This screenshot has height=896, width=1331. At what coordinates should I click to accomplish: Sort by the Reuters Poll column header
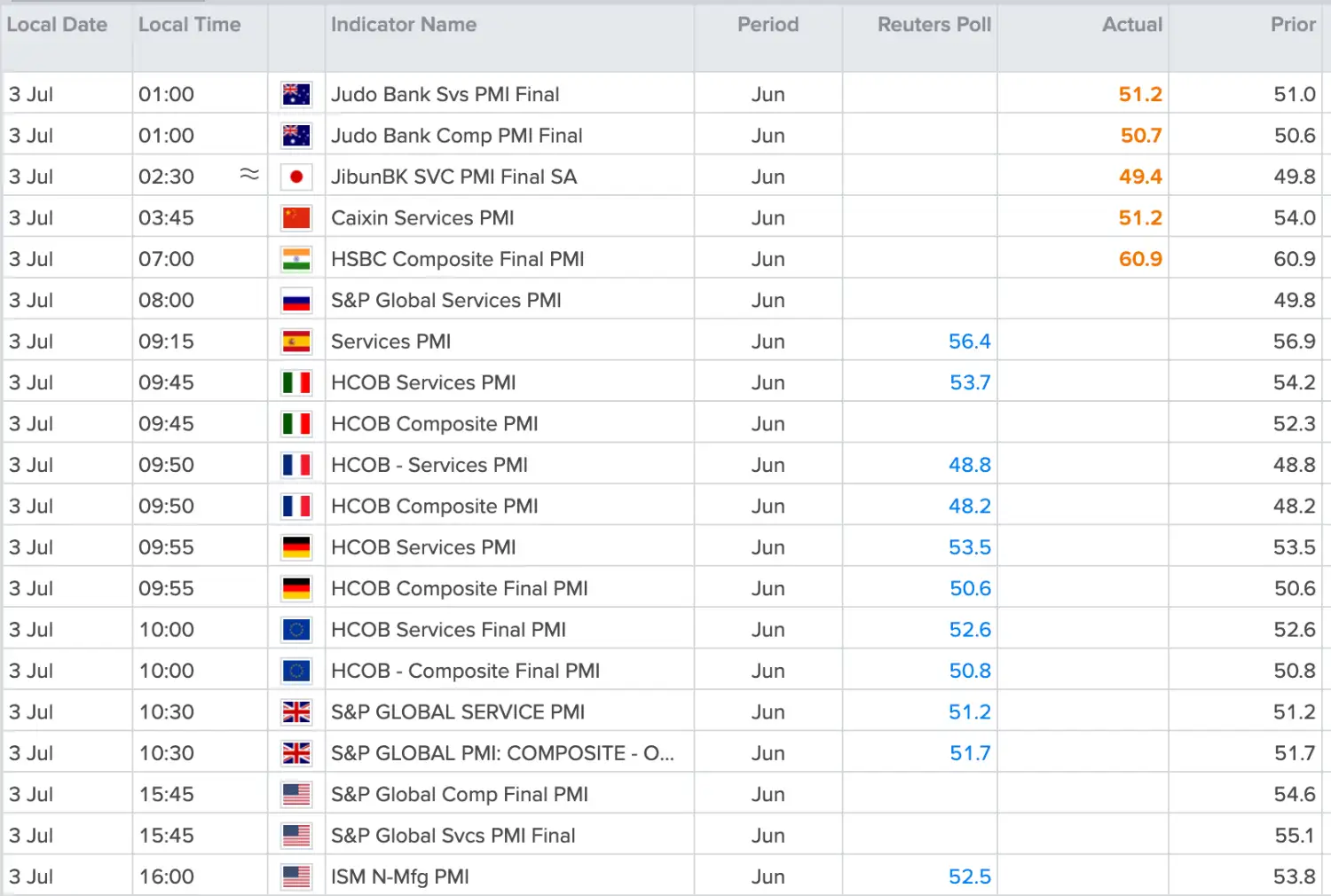coord(934,25)
